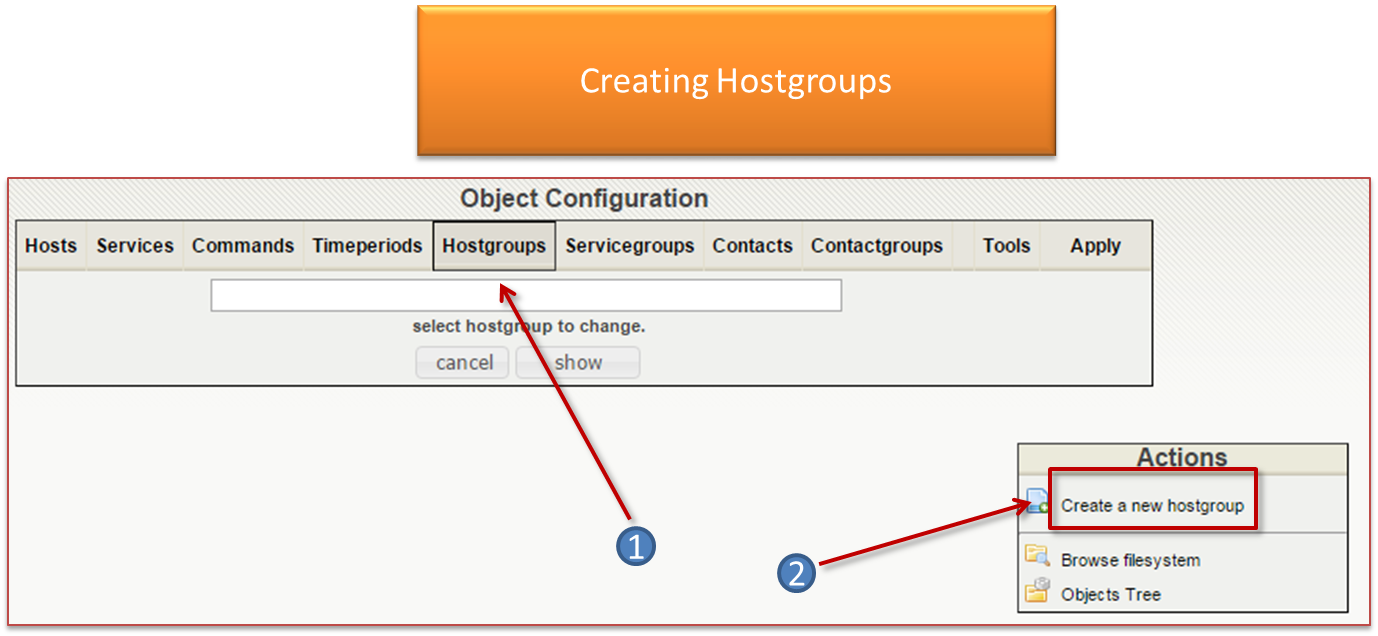
Task: Switch to the Contacts tab
Action: [753, 246]
